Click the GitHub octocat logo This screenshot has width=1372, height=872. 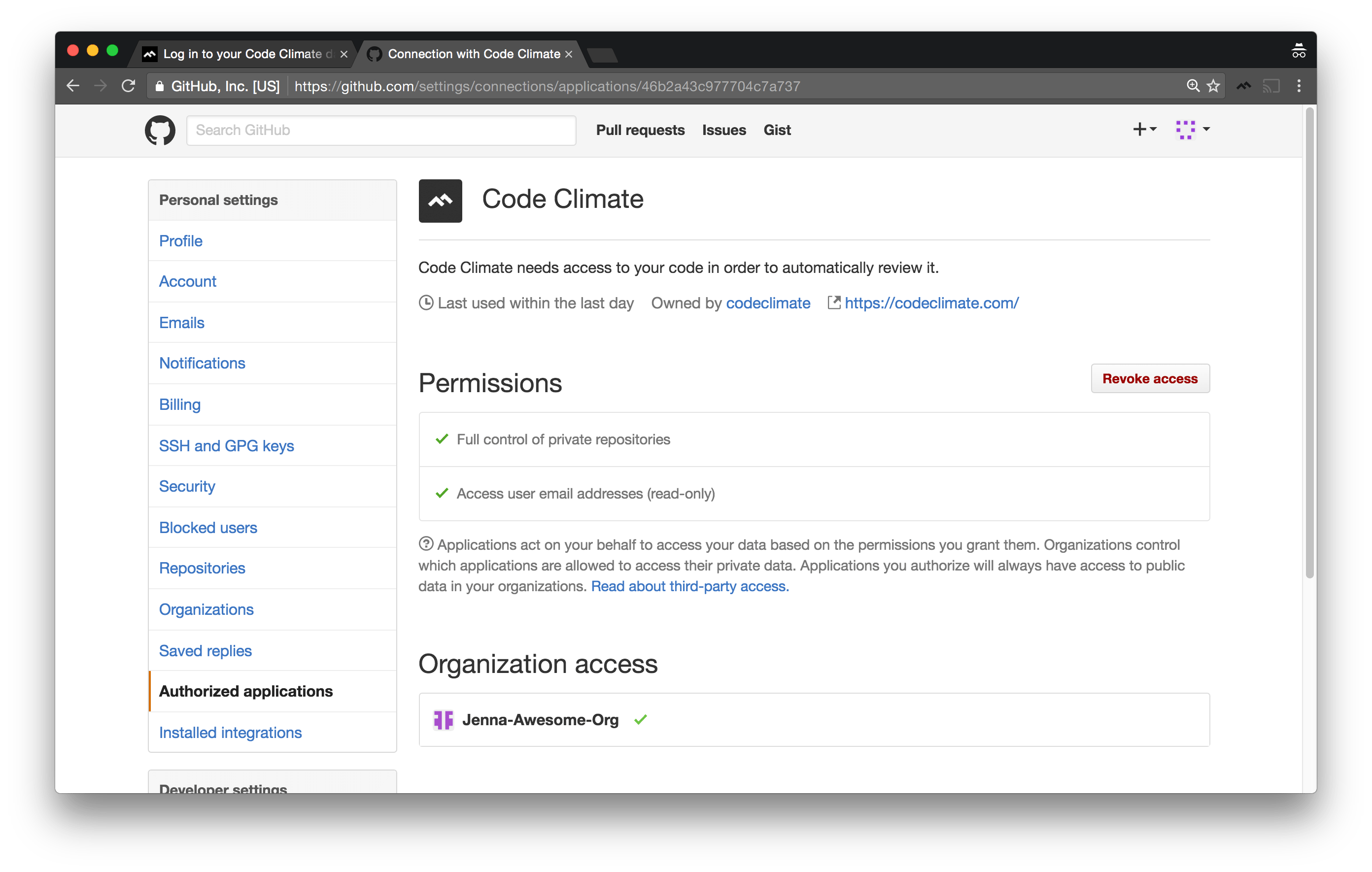point(160,130)
